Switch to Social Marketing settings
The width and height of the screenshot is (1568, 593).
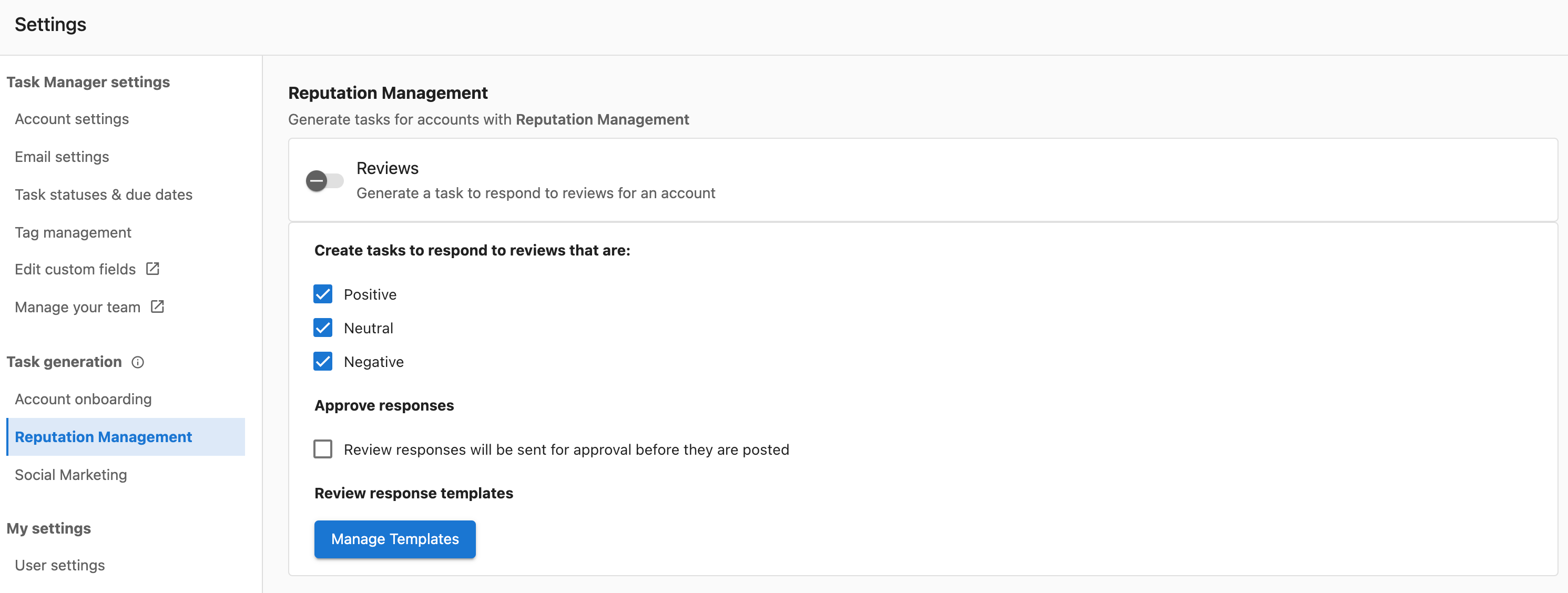click(70, 474)
